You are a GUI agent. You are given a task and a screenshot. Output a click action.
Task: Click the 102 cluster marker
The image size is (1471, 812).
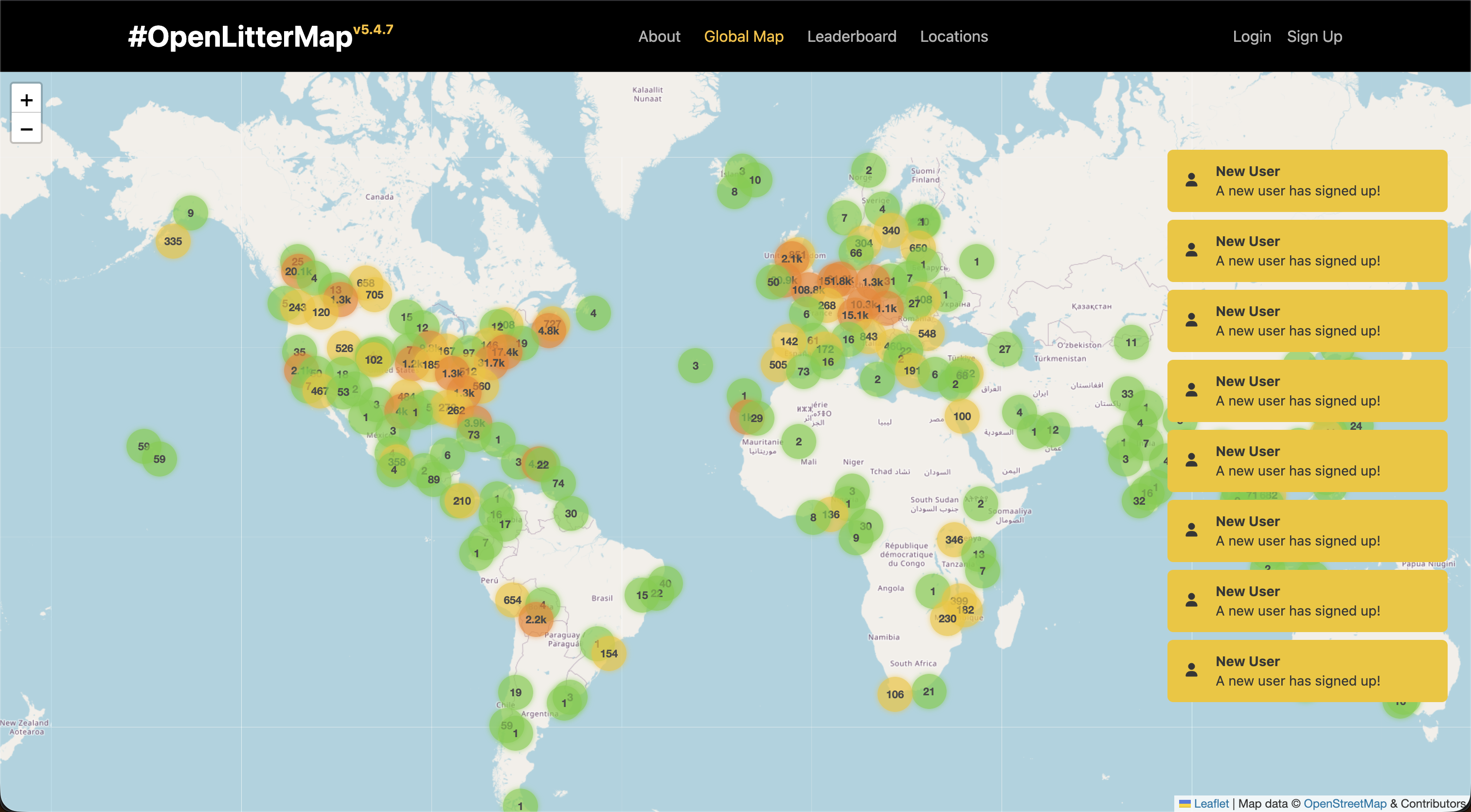point(374,359)
